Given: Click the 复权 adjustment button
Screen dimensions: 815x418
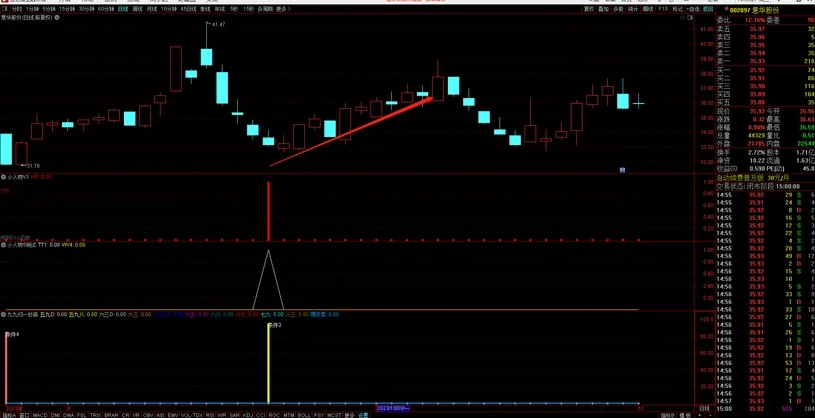Looking at the screenshot, I should click(x=587, y=9).
